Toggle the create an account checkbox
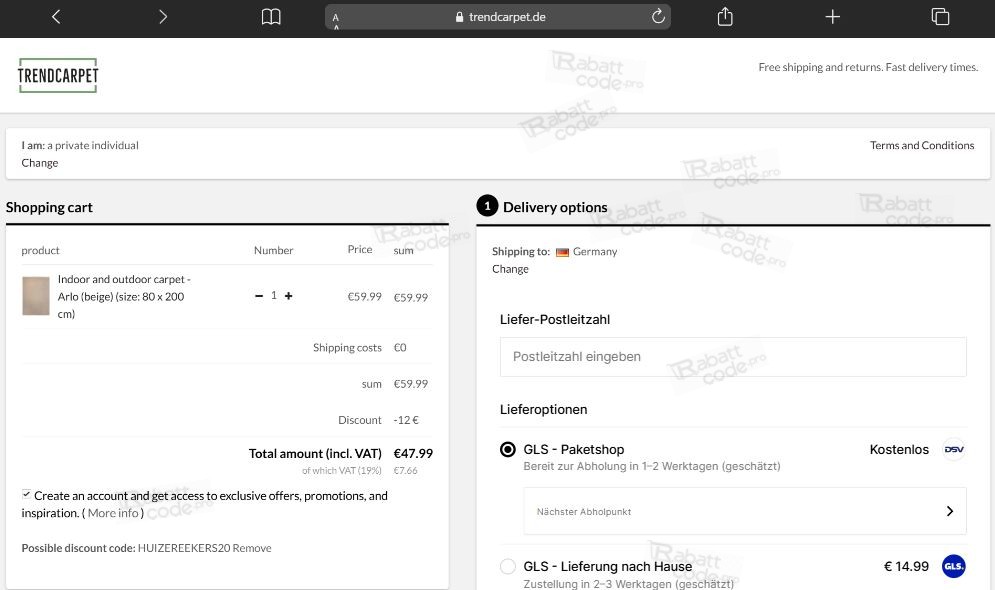The width and height of the screenshot is (995, 590). click(26, 494)
